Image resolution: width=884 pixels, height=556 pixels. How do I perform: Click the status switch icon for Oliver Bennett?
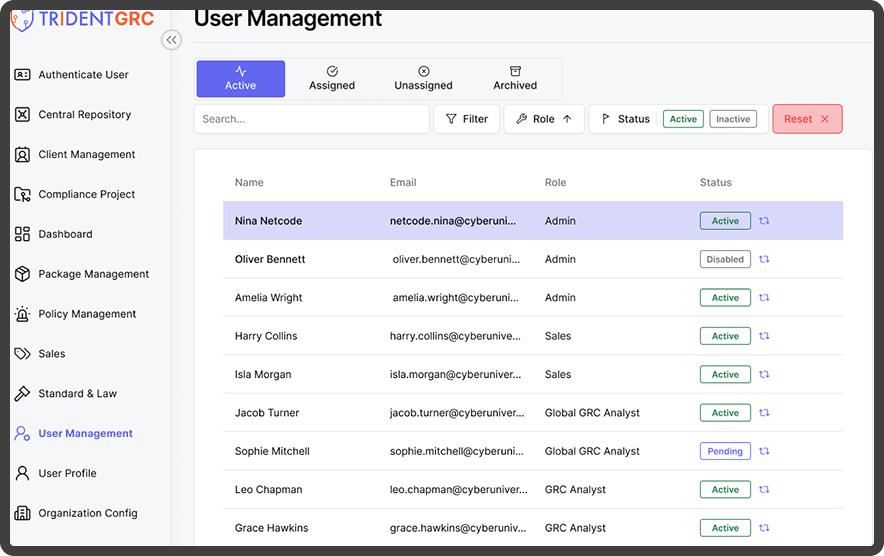[x=764, y=259]
